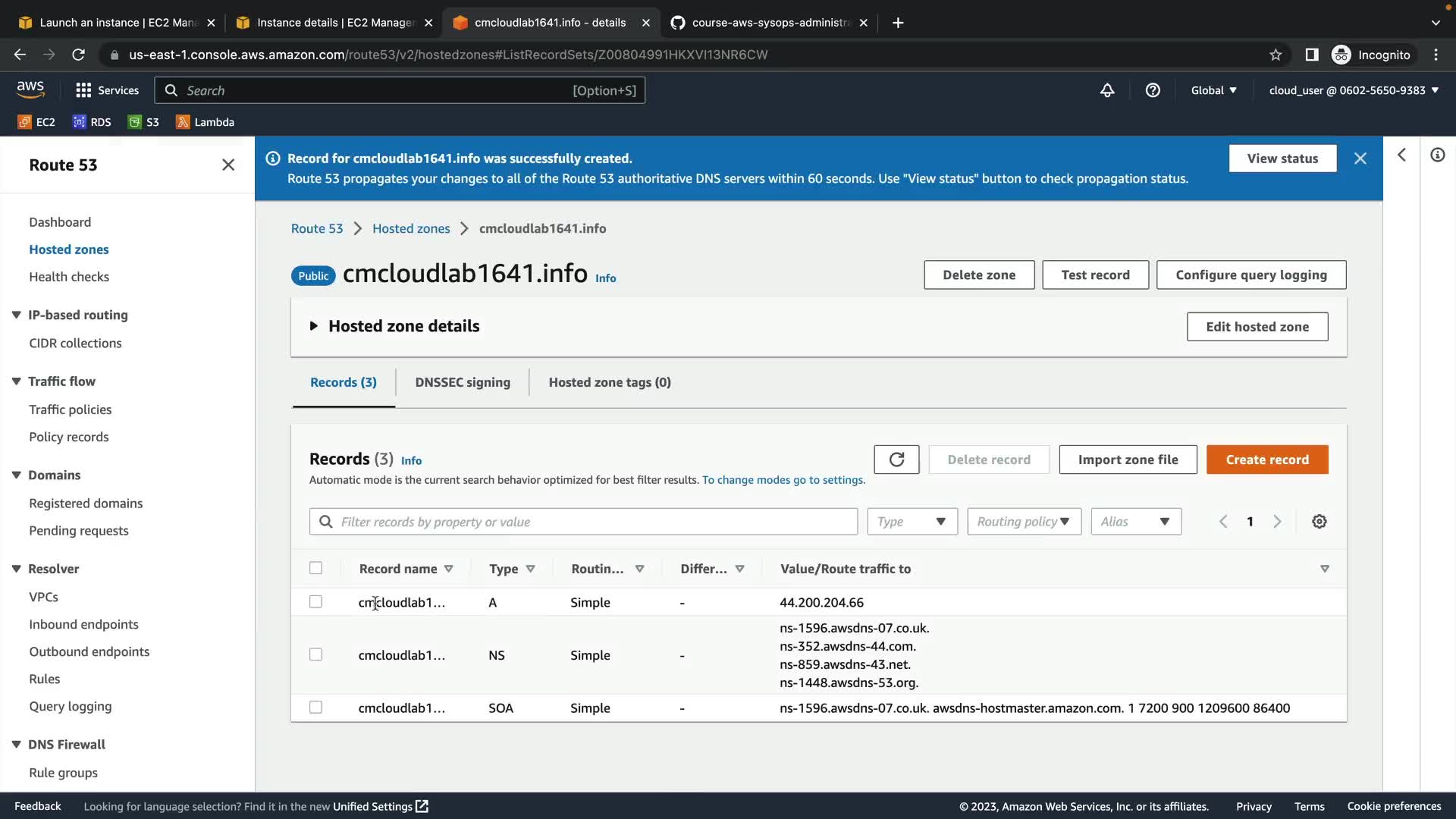Dismiss the record created notification banner
The height and width of the screenshot is (819, 1456).
1360,158
